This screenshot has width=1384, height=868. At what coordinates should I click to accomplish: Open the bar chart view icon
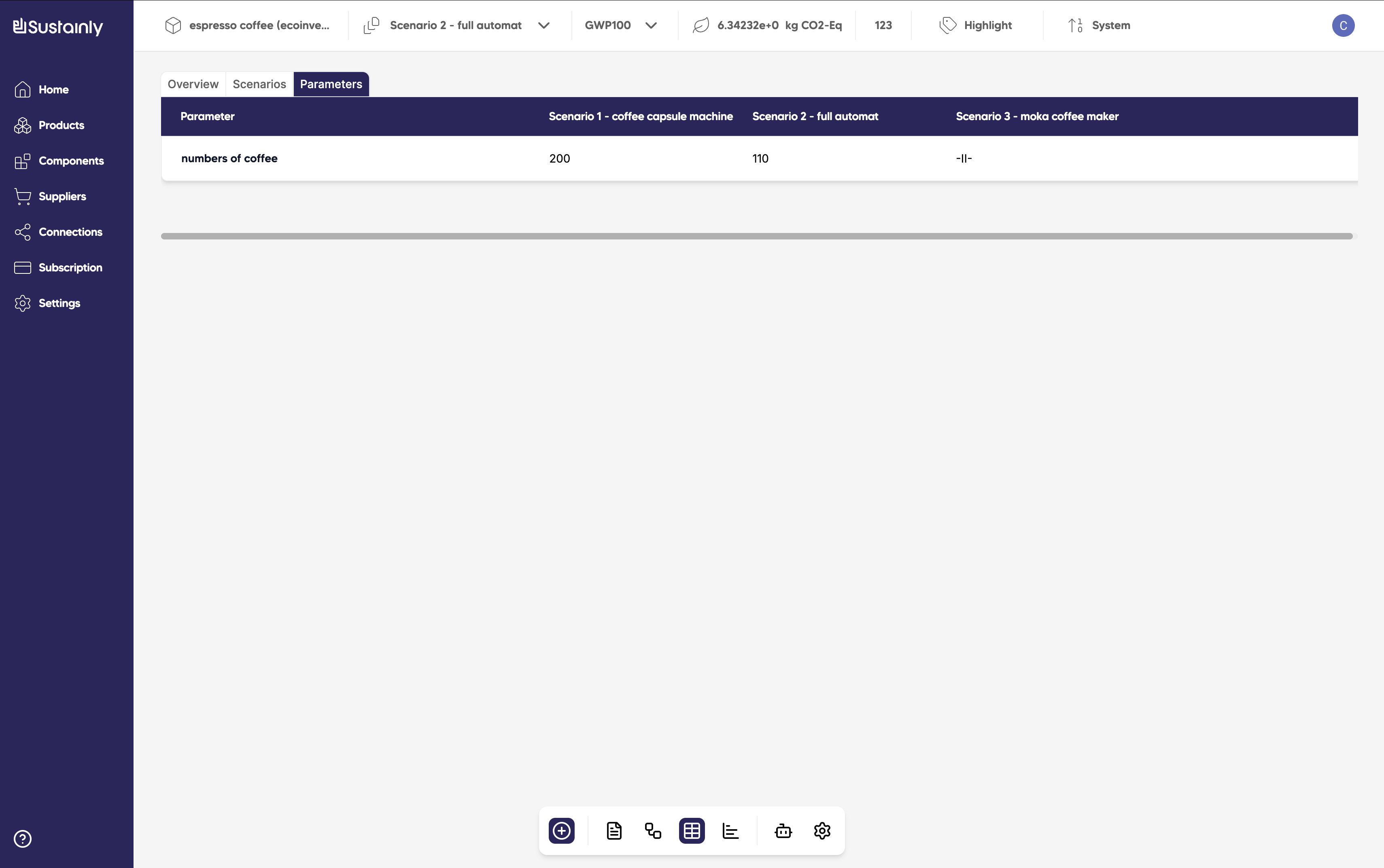coord(730,831)
